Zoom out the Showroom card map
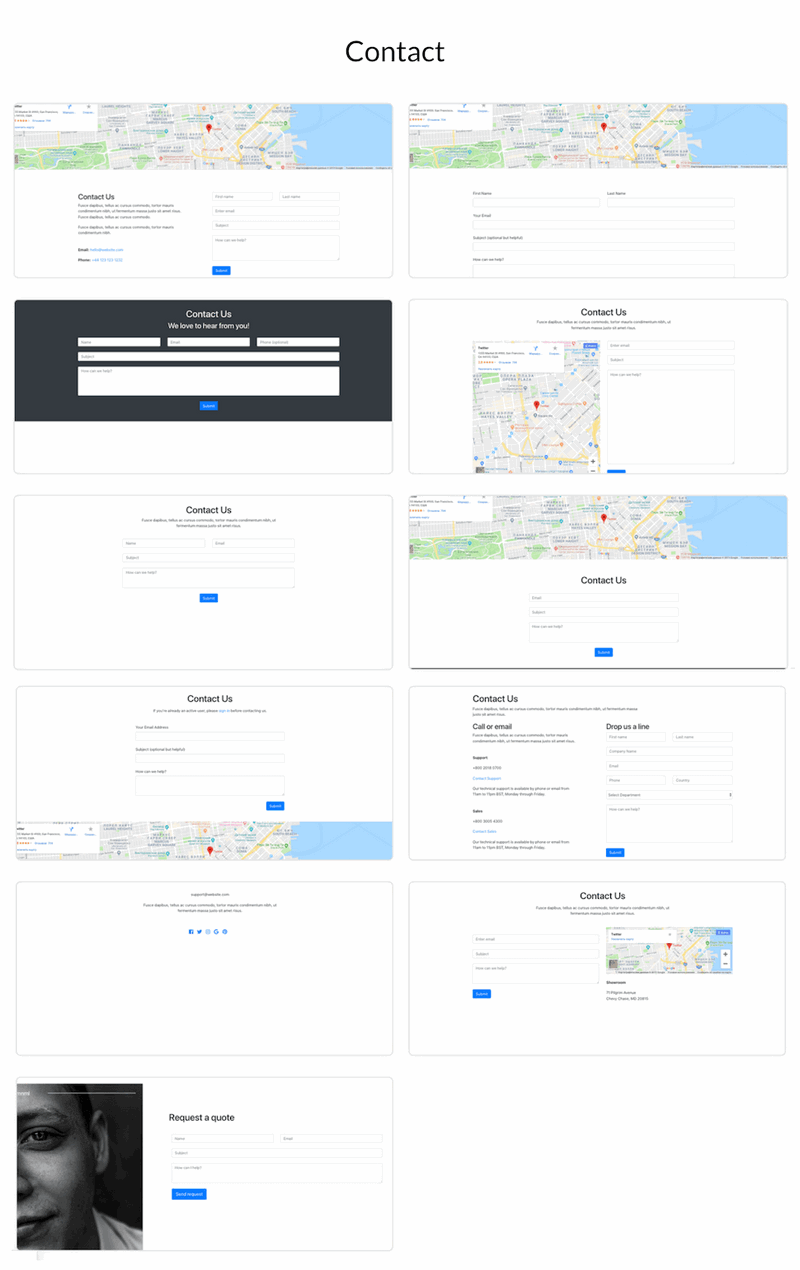The width and height of the screenshot is (800, 1270). coord(725,964)
